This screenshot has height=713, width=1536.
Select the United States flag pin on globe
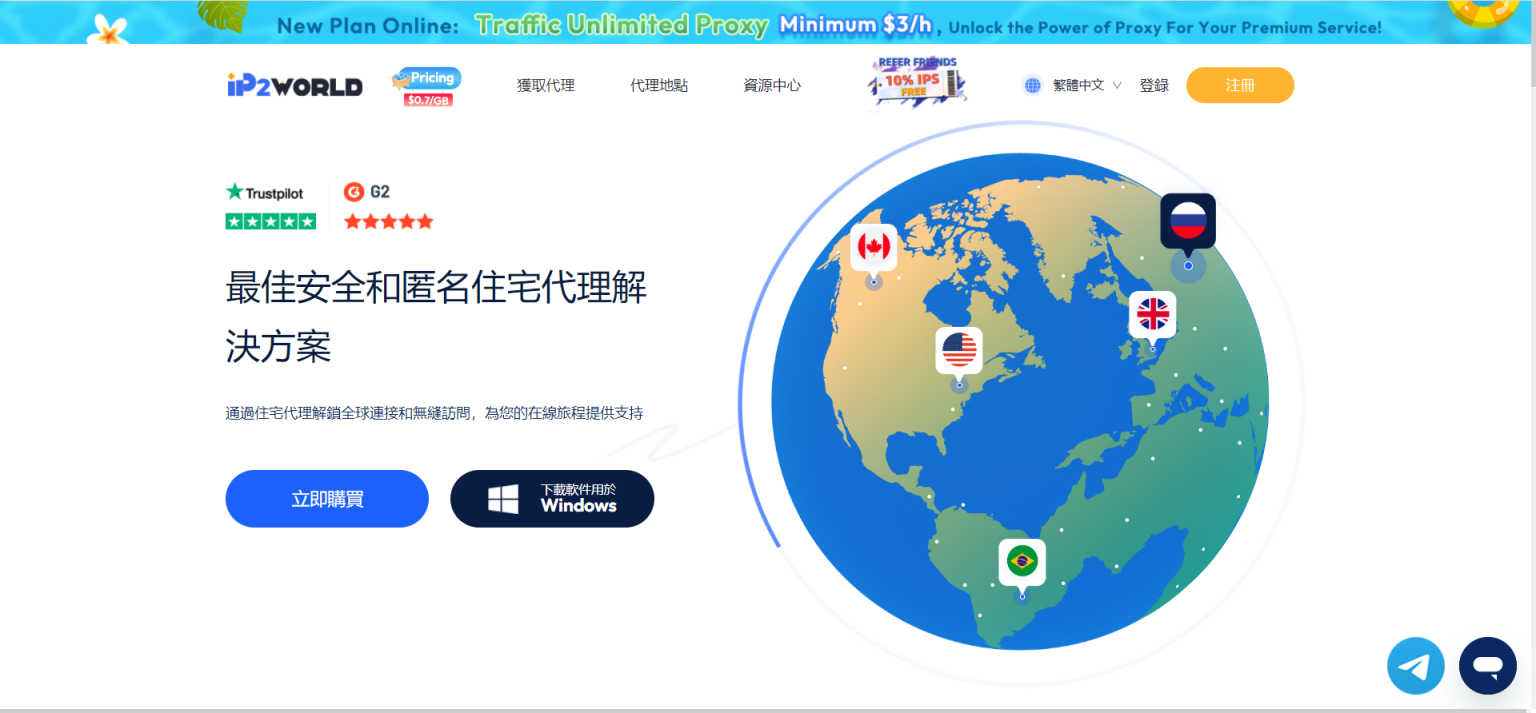pos(959,349)
